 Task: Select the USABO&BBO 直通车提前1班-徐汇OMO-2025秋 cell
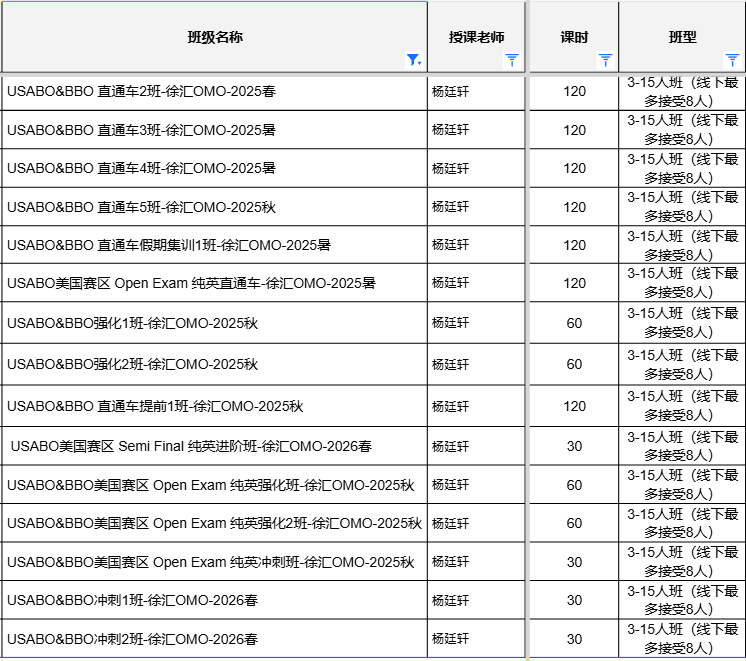155,406
